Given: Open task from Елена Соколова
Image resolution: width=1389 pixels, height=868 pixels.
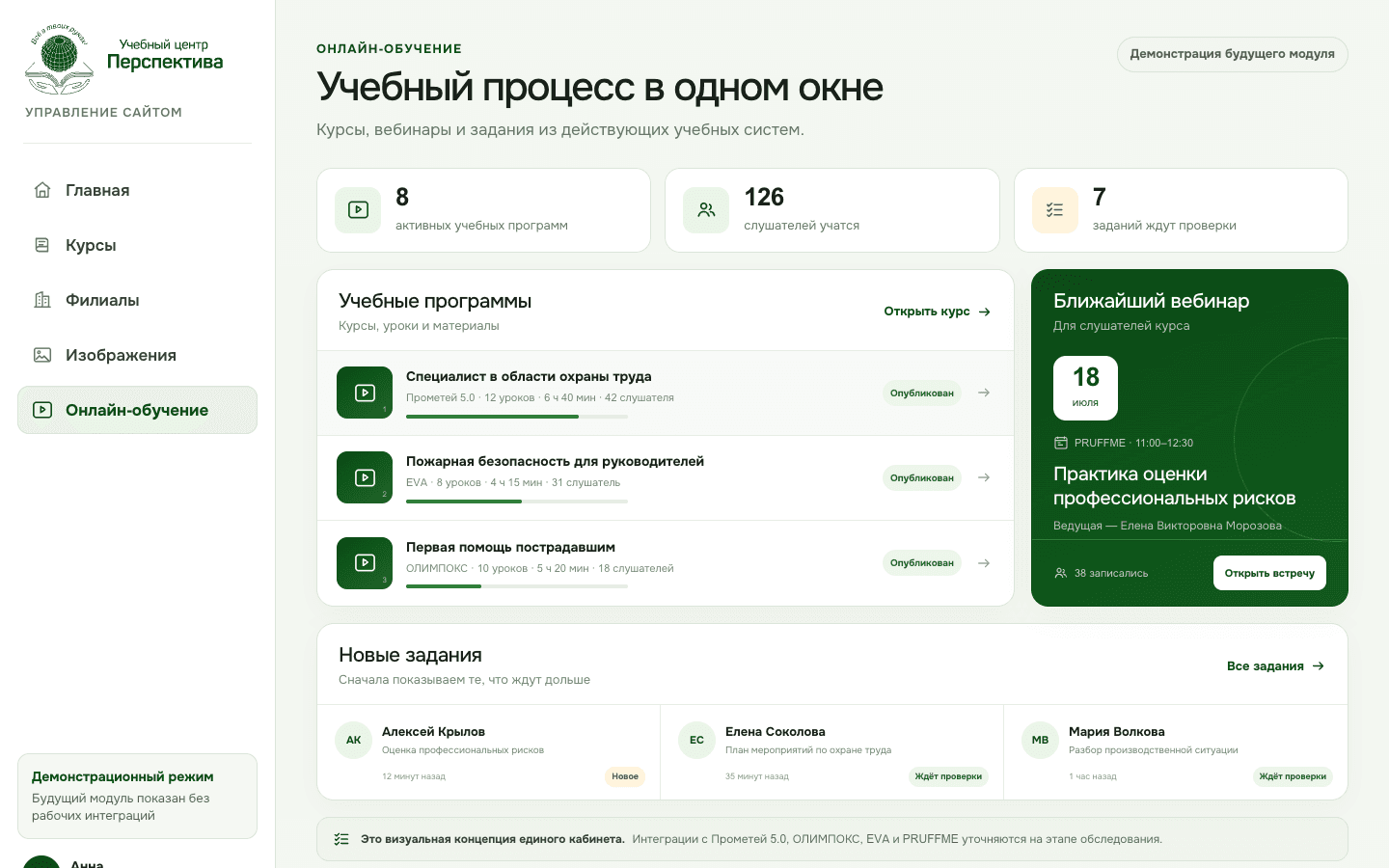Looking at the screenshot, I should coord(832,752).
